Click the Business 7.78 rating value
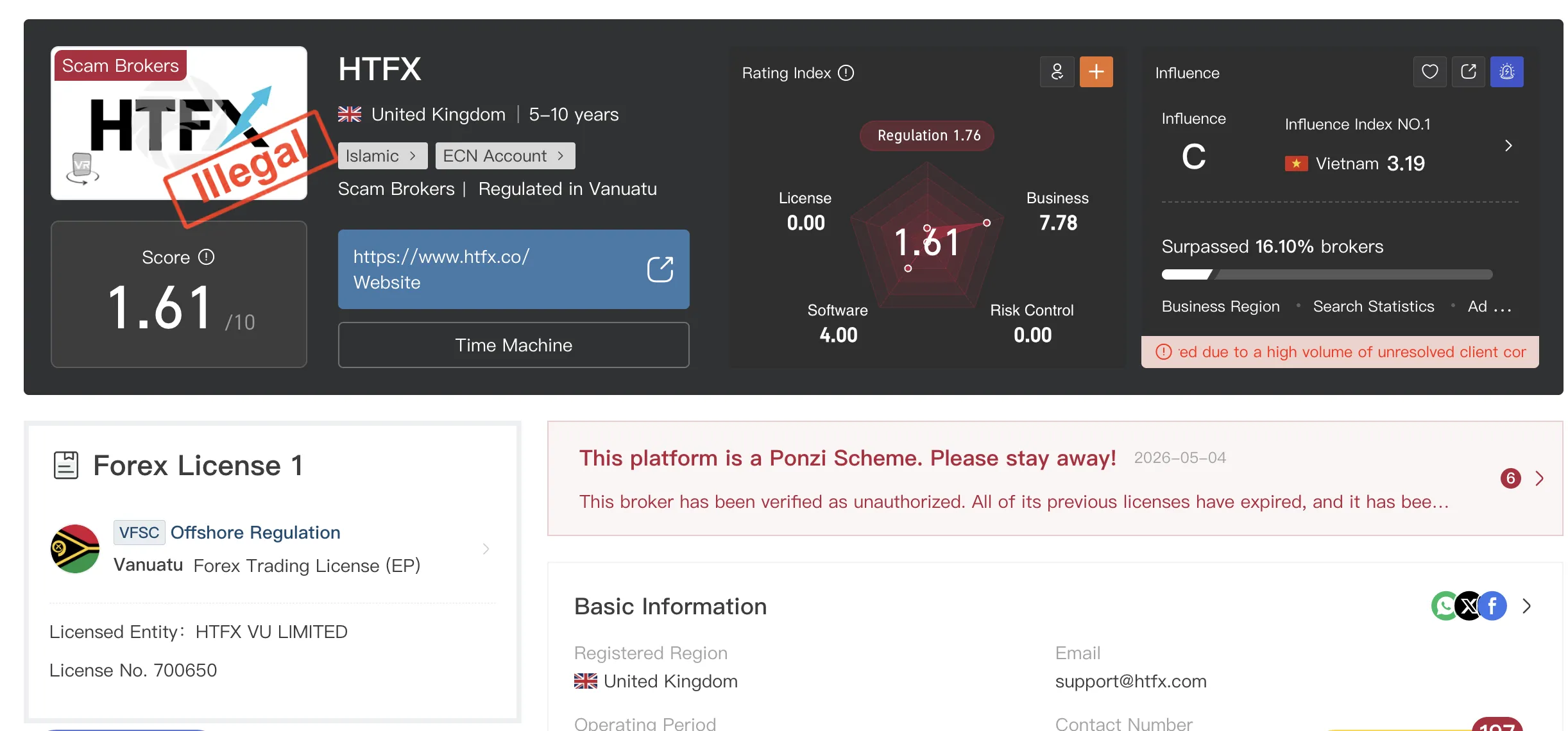Viewport: 1568px width, 731px height. (1058, 223)
